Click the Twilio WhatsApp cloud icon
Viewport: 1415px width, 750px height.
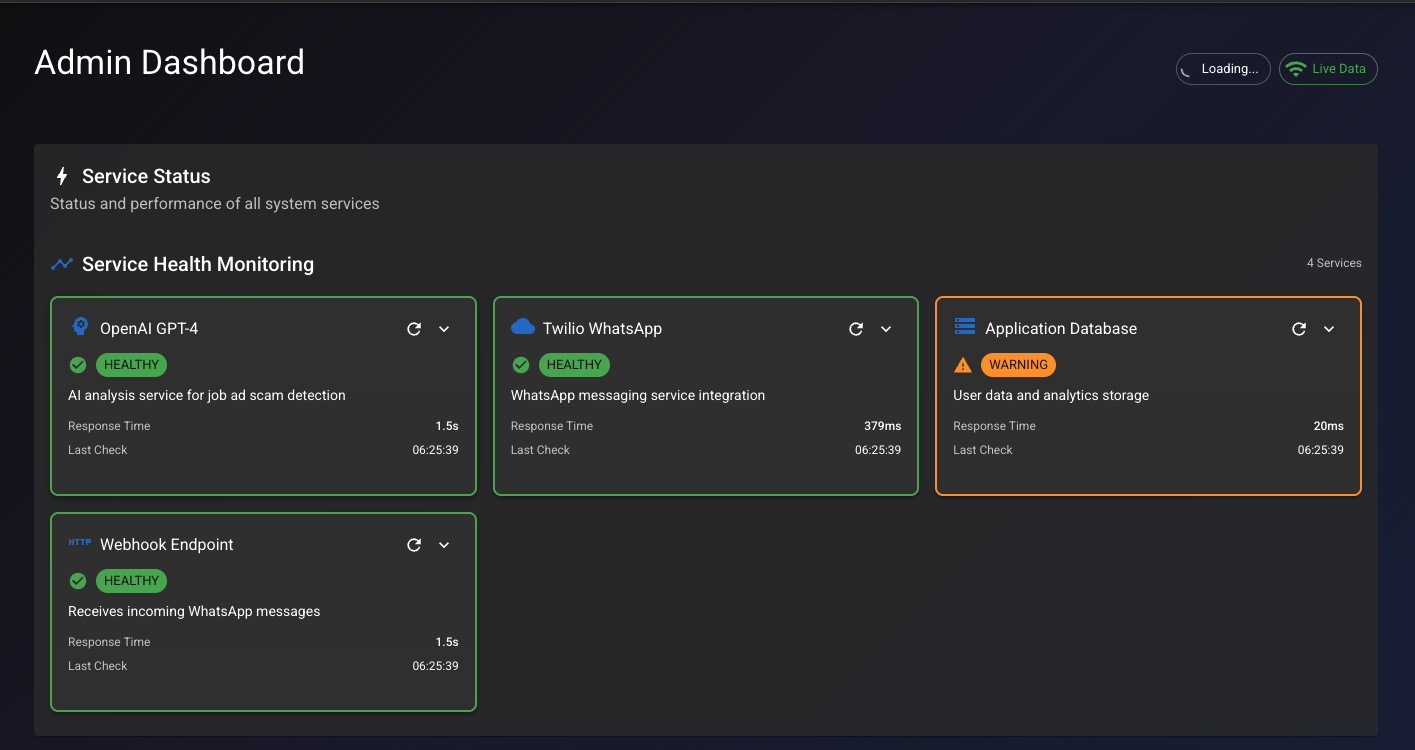[523, 327]
